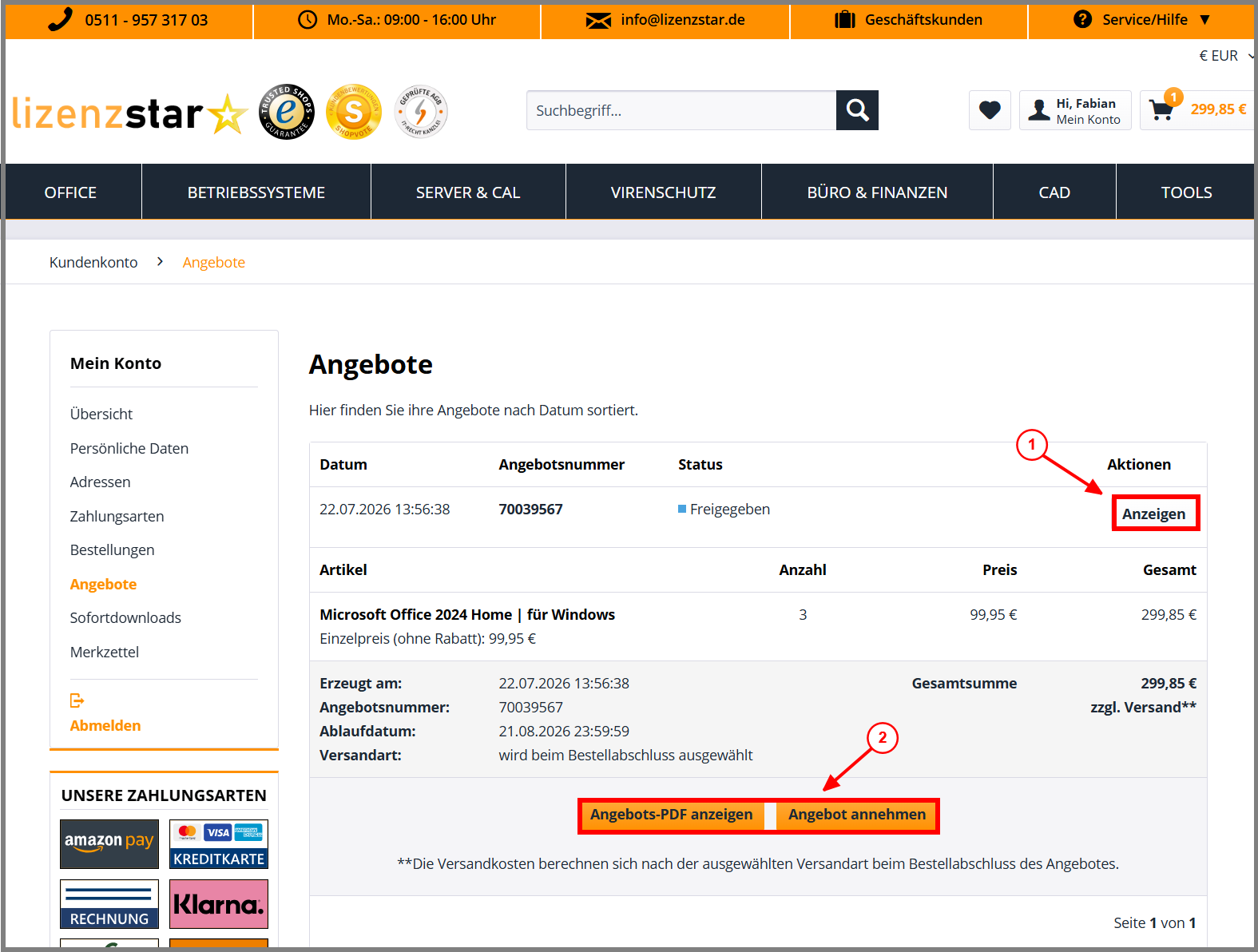Open the wishlist heart icon

coord(990,110)
